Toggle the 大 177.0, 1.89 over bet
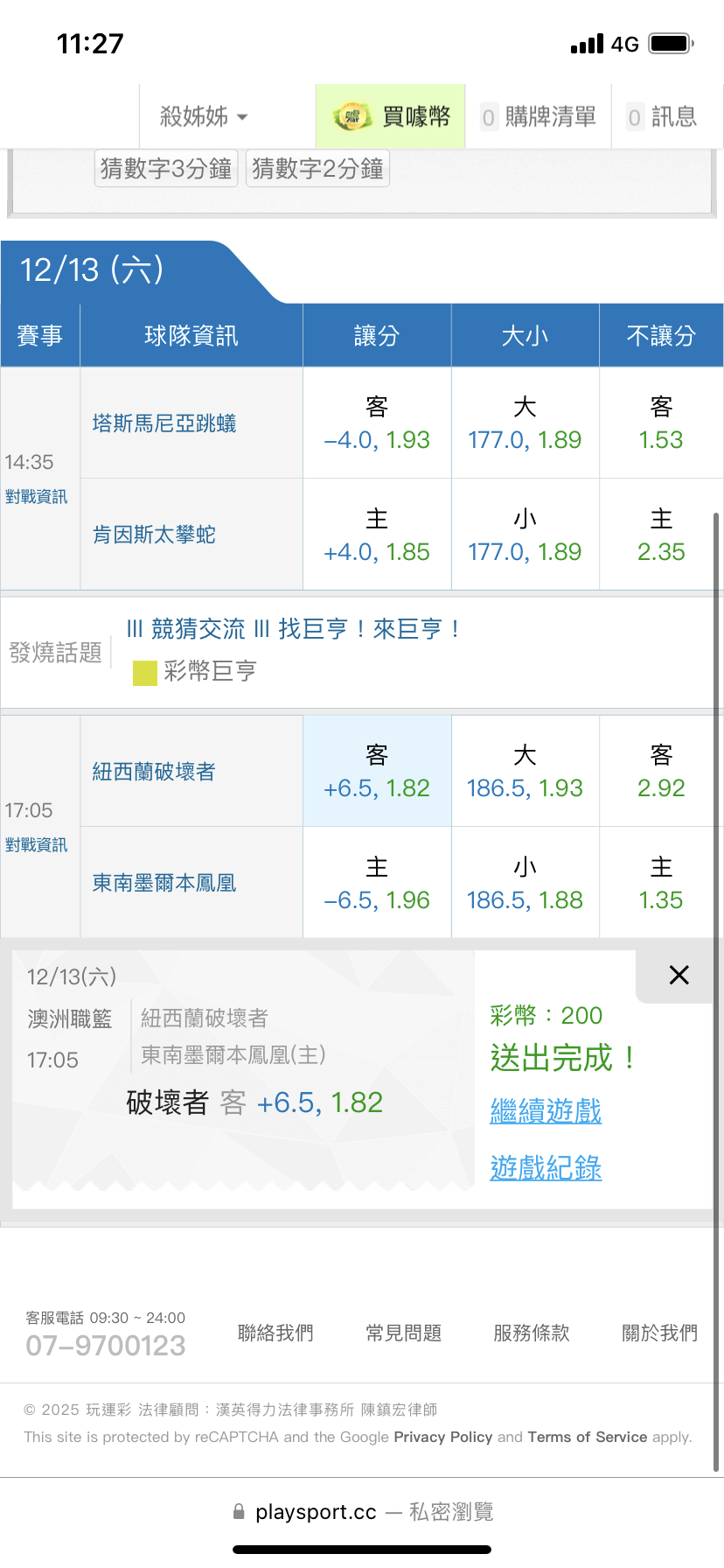Image resolution: width=724 pixels, height=1568 pixels. (525, 423)
